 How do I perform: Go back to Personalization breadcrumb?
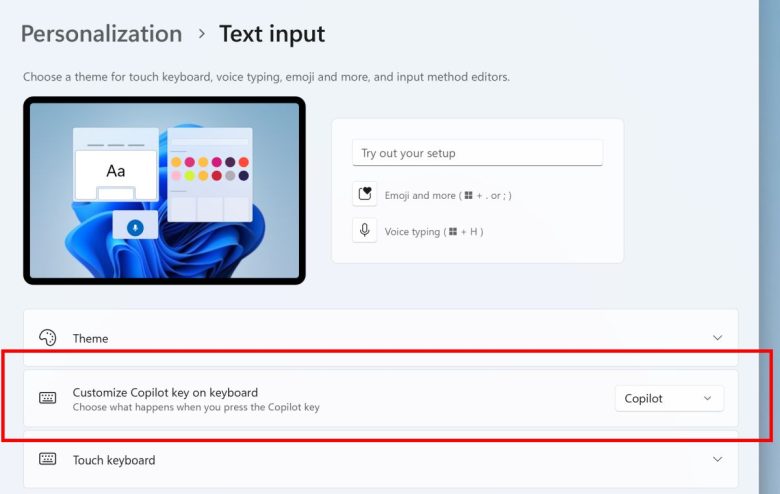point(101,34)
